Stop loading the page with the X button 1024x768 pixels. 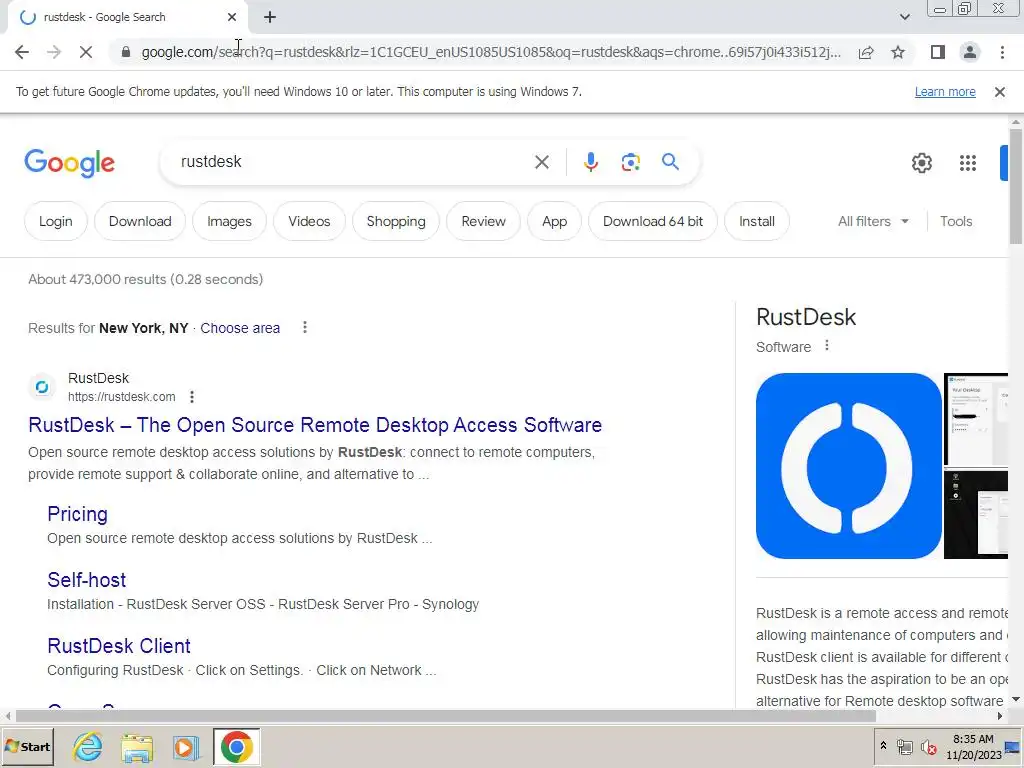[86, 52]
